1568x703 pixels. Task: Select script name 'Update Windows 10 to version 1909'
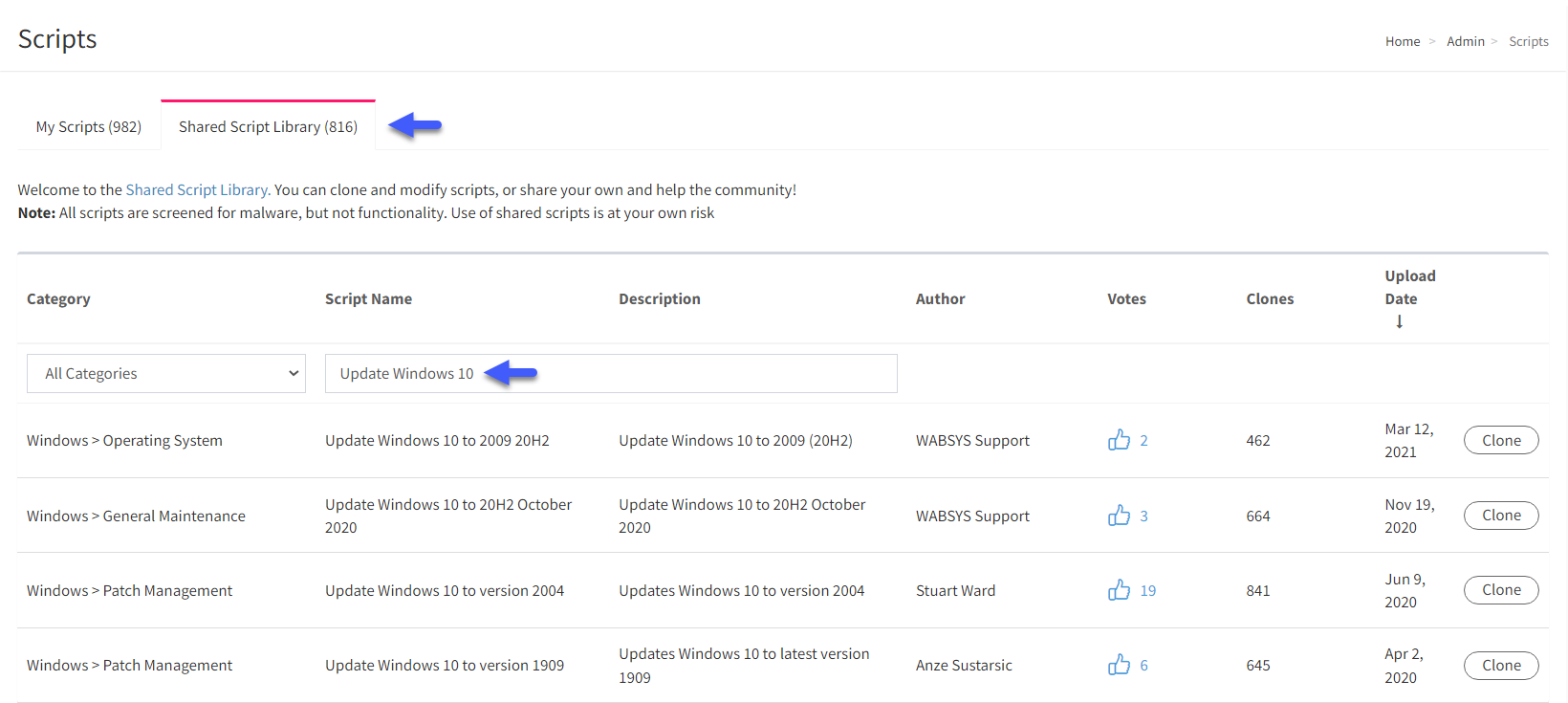tap(445, 665)
